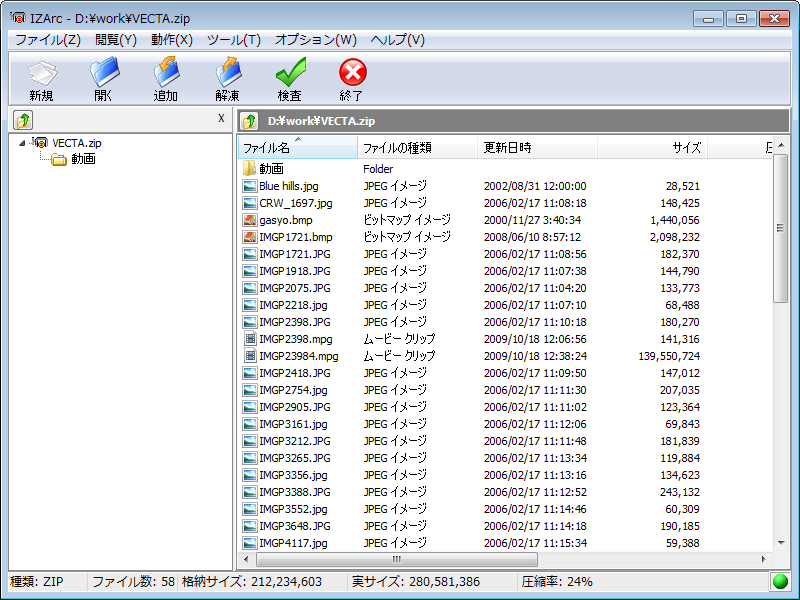Sort by the ファイルの種類 column header
The height and width of the screenshot is (600, 800).
[x=417, y=148]
